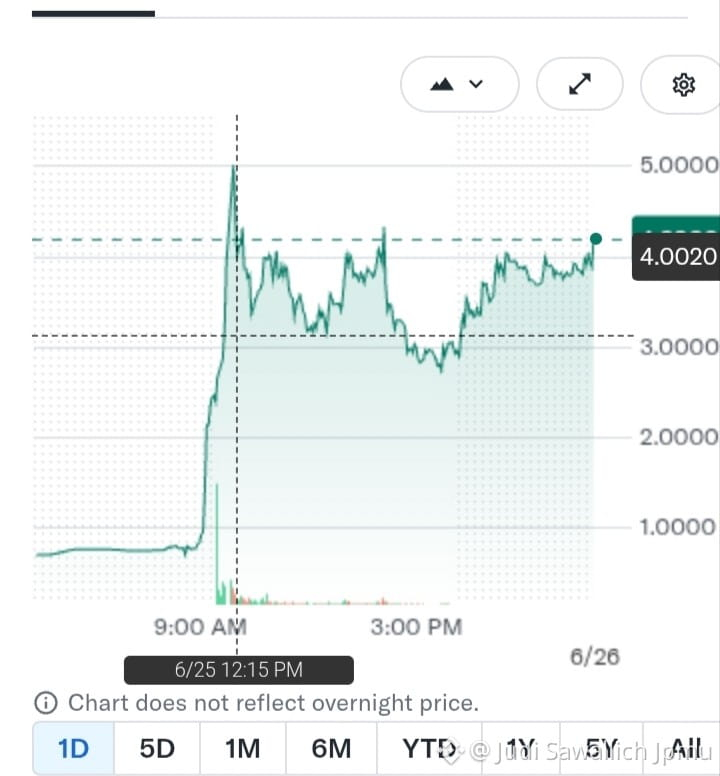
Task: Open chart type mountain icon
Action: click(x=442, y=85)
